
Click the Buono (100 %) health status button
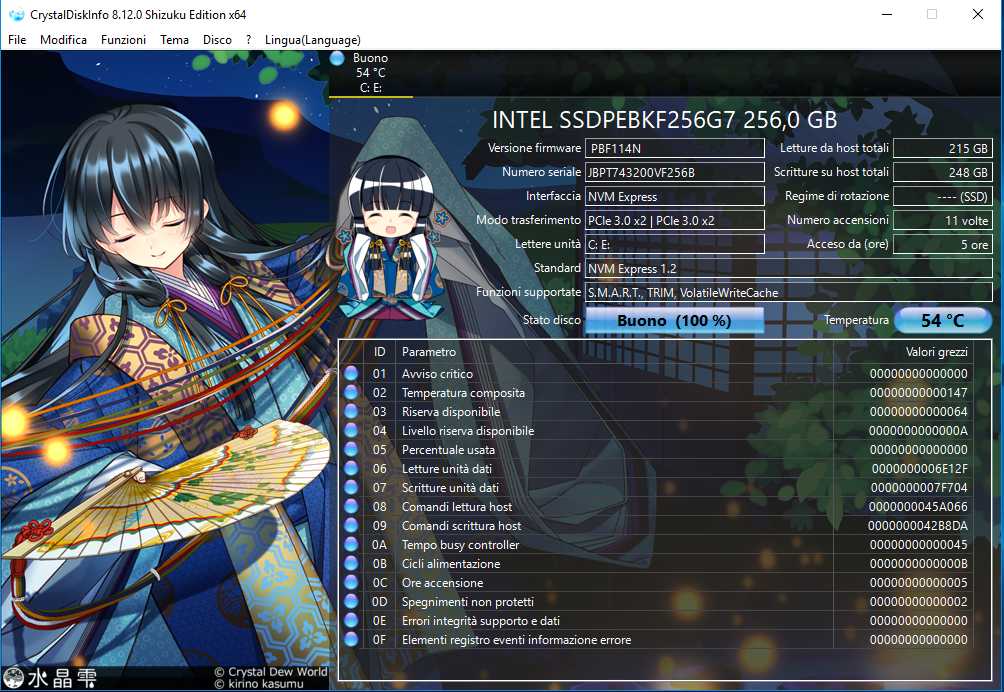pos(674,321)
